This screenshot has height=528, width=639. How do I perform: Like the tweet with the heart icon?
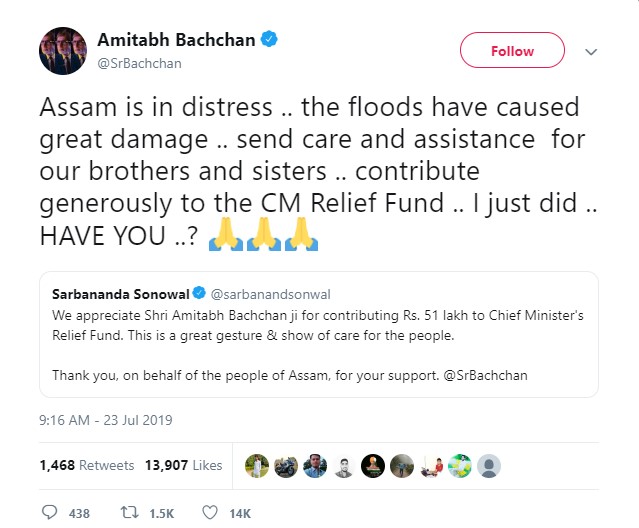point(210,512)
